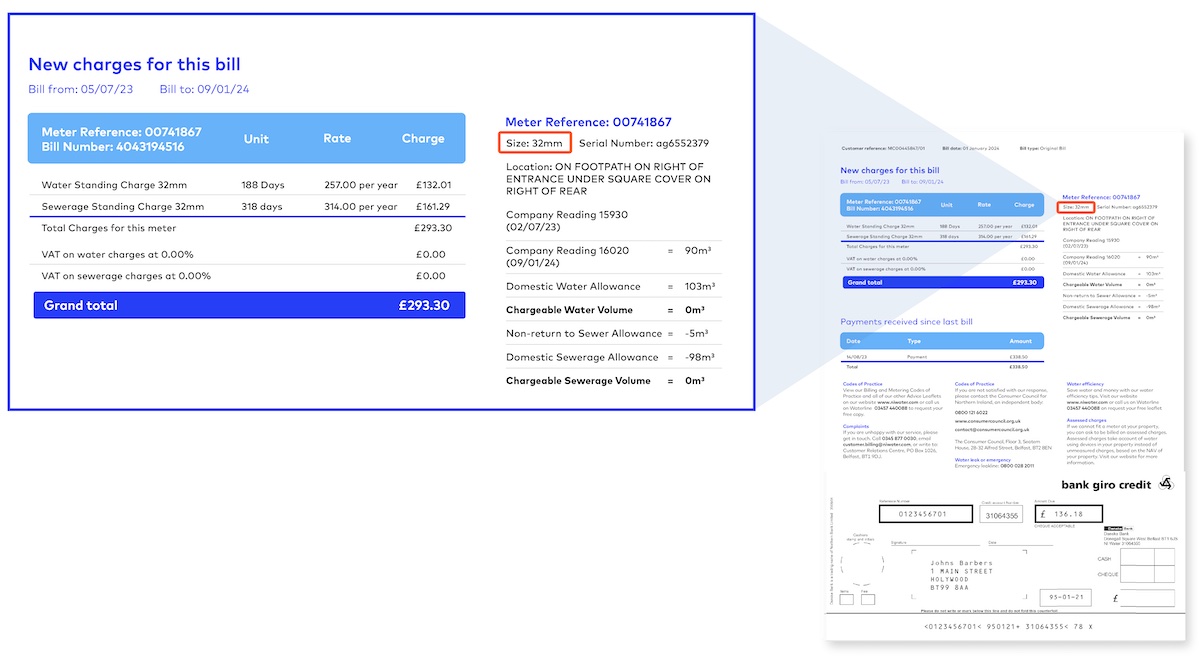1200x661 pixels.
Task: Click the contact@consumercouncil.org.uk email link
Action: tap(992, 430)
